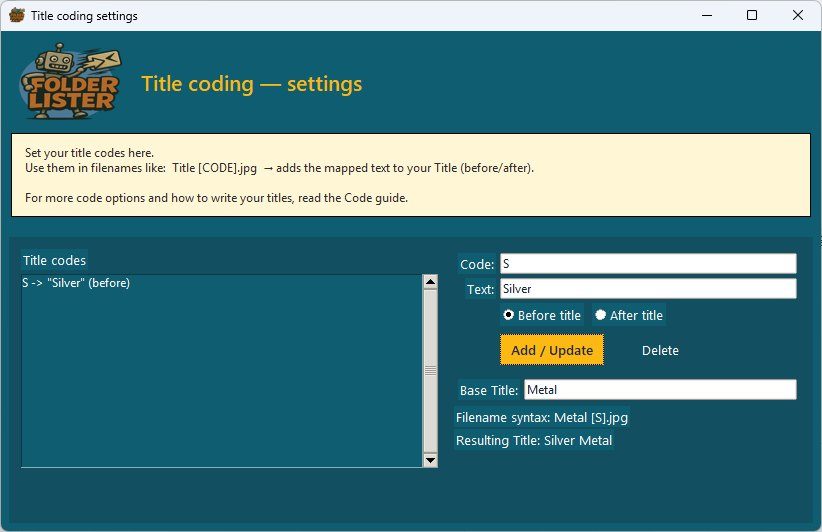The image size is (822, 532).
Task: Select the "Before title" radio option
Action: point(510,315)
